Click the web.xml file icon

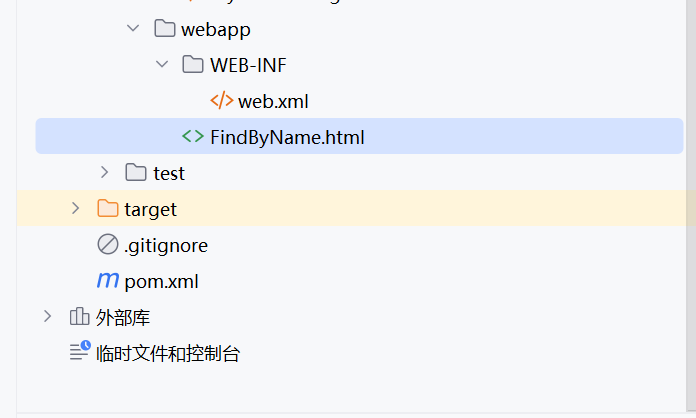click(221, 101)
